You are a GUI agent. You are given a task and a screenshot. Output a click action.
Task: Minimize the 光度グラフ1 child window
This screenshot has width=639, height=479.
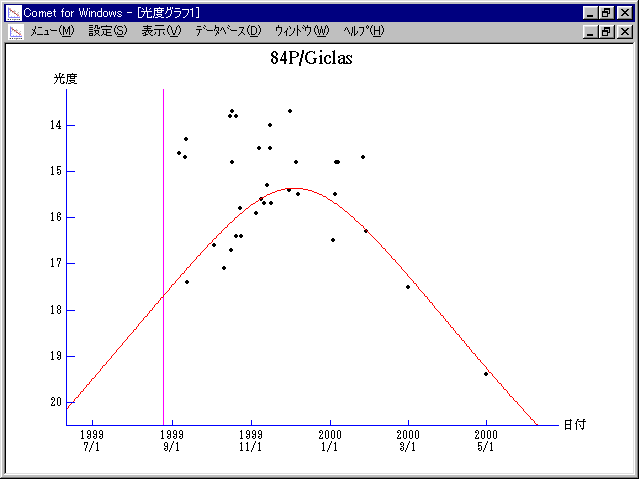point(590,31)
